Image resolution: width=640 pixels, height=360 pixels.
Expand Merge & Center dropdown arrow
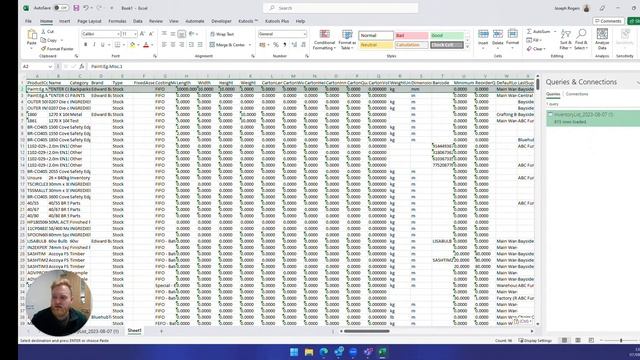[x=250, y=44]
